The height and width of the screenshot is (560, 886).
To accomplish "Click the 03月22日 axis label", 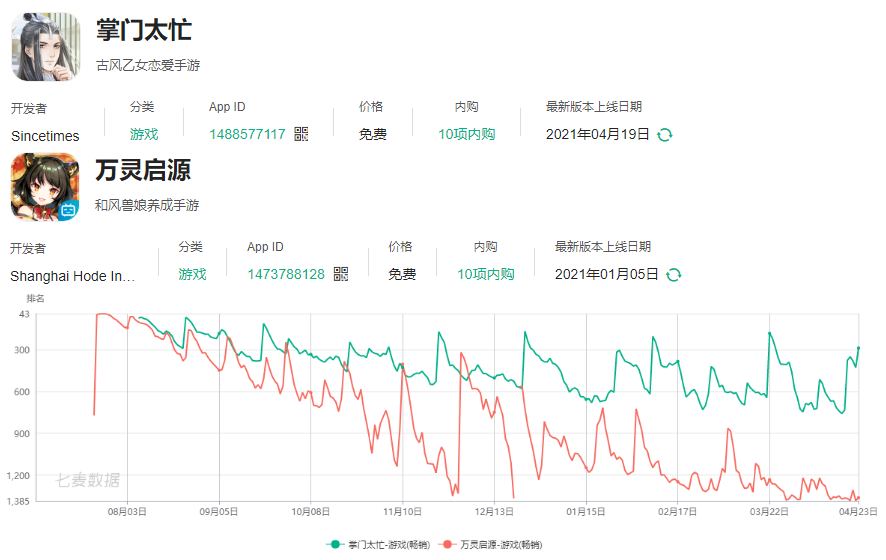I will [x=769, y=511].
